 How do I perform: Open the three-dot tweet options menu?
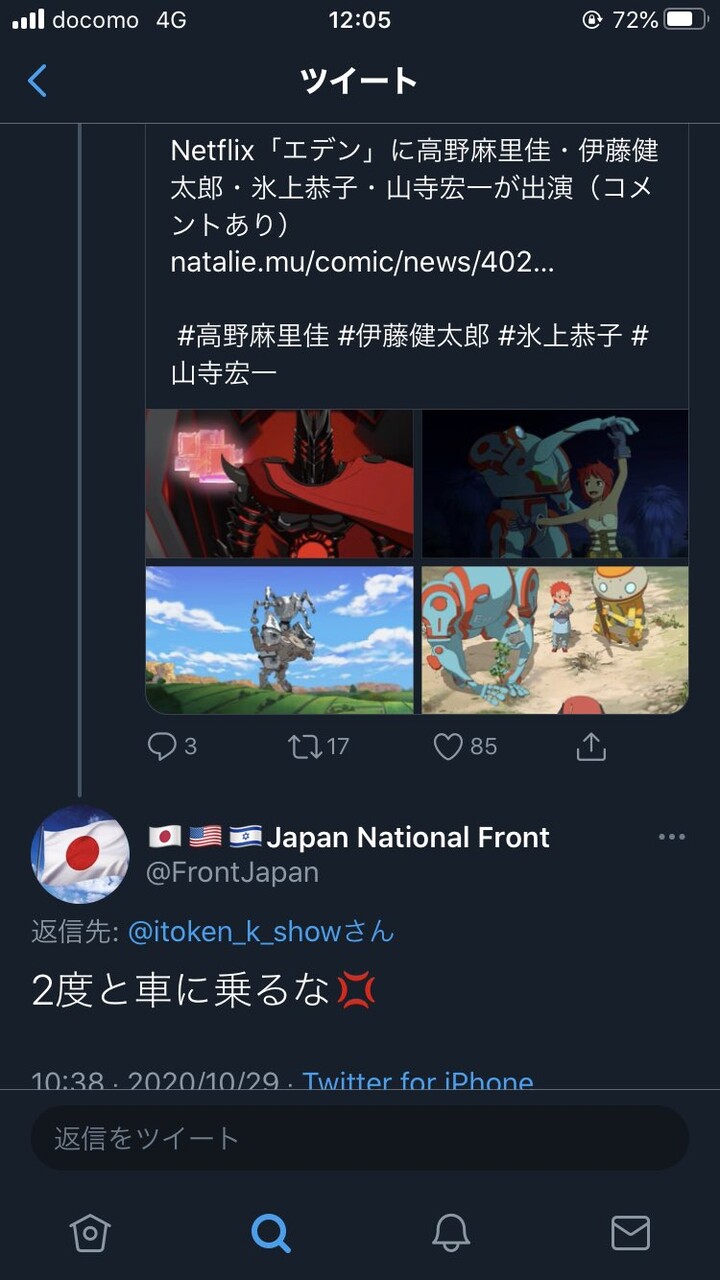(x=672, y=837)
